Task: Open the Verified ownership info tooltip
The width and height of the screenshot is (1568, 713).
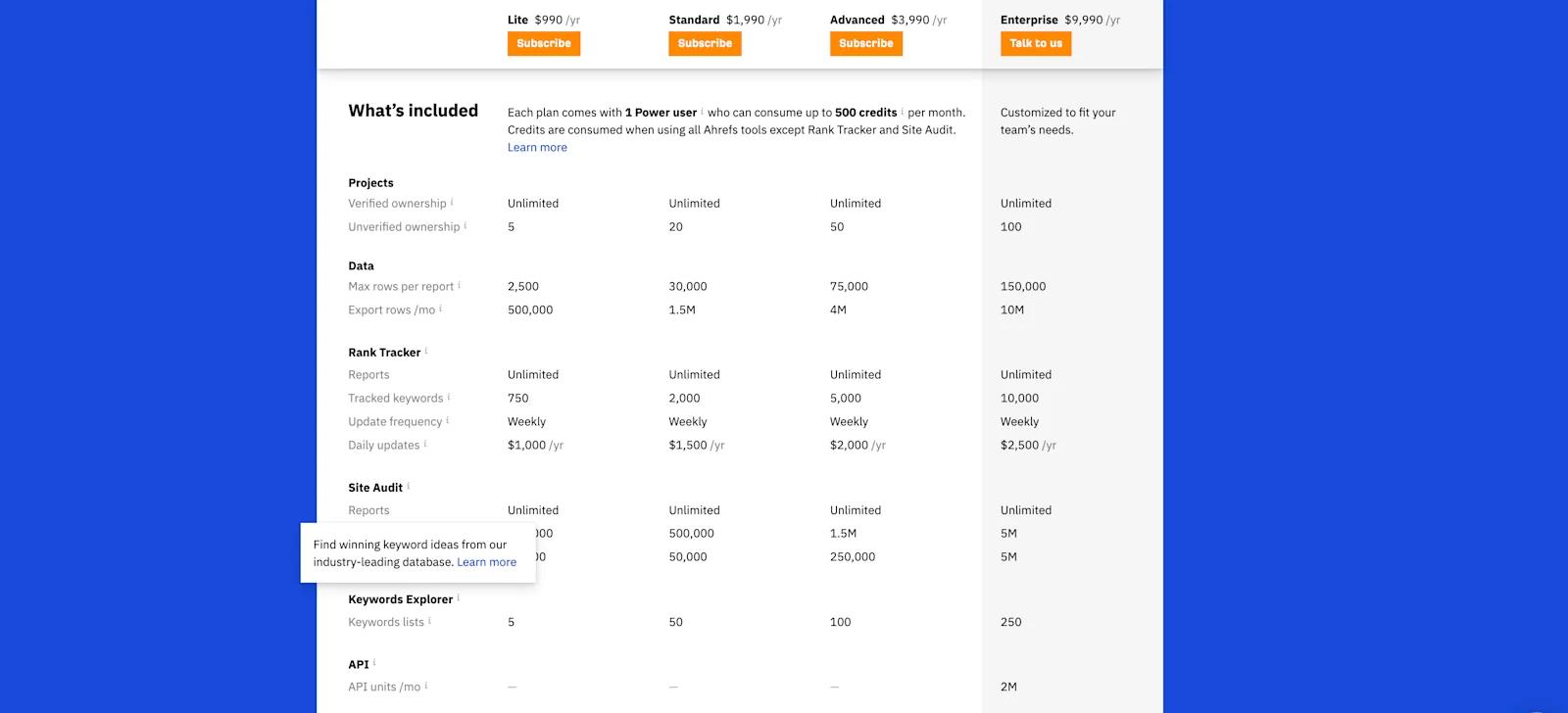Action: 452,201
